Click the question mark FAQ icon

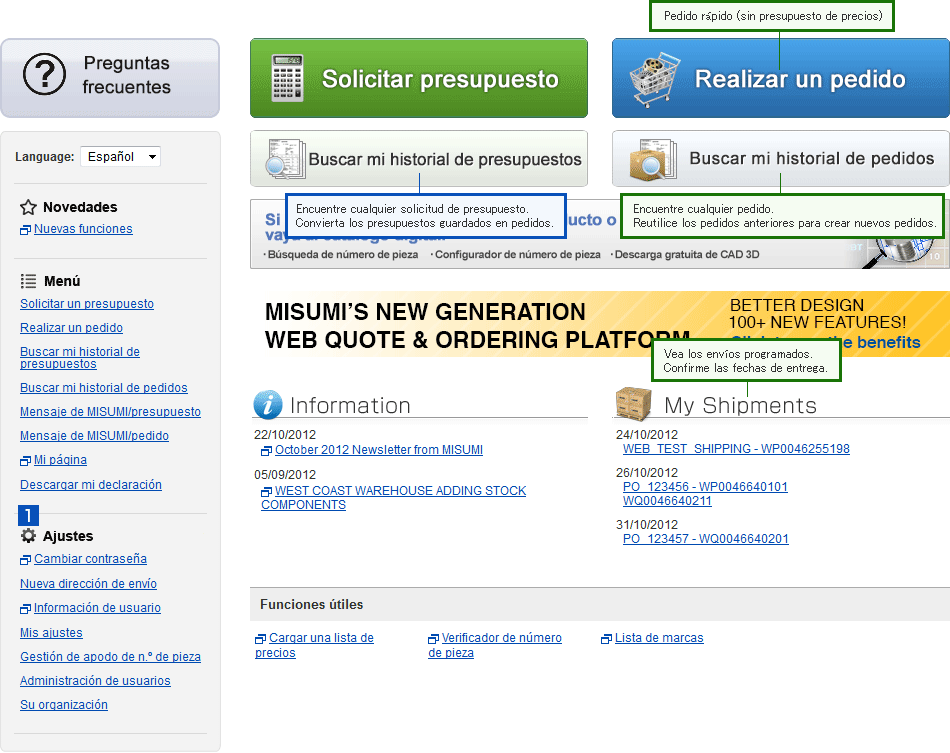[x=44, y=75]
